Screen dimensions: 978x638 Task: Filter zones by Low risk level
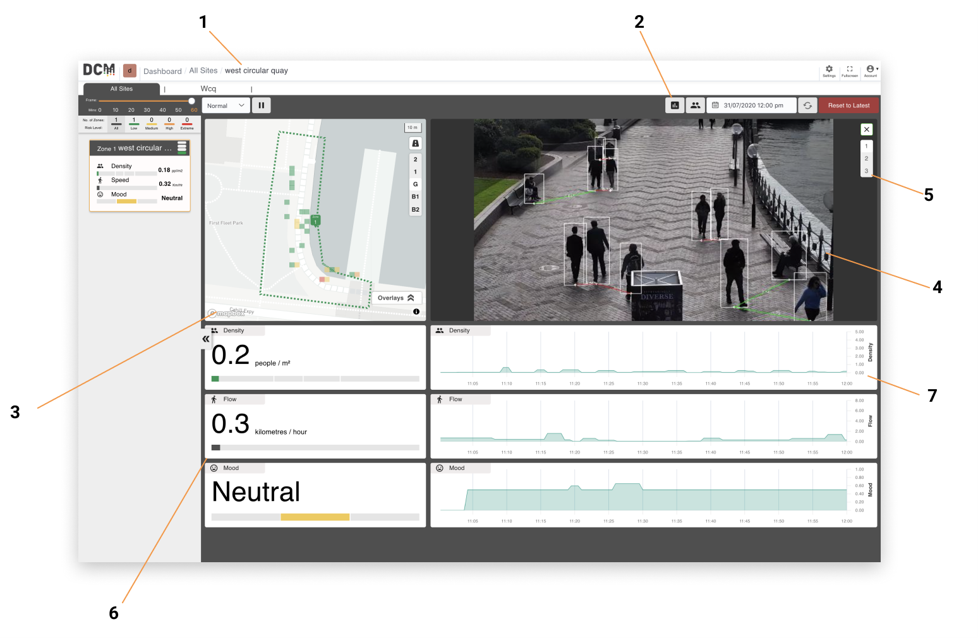point(133,123)
